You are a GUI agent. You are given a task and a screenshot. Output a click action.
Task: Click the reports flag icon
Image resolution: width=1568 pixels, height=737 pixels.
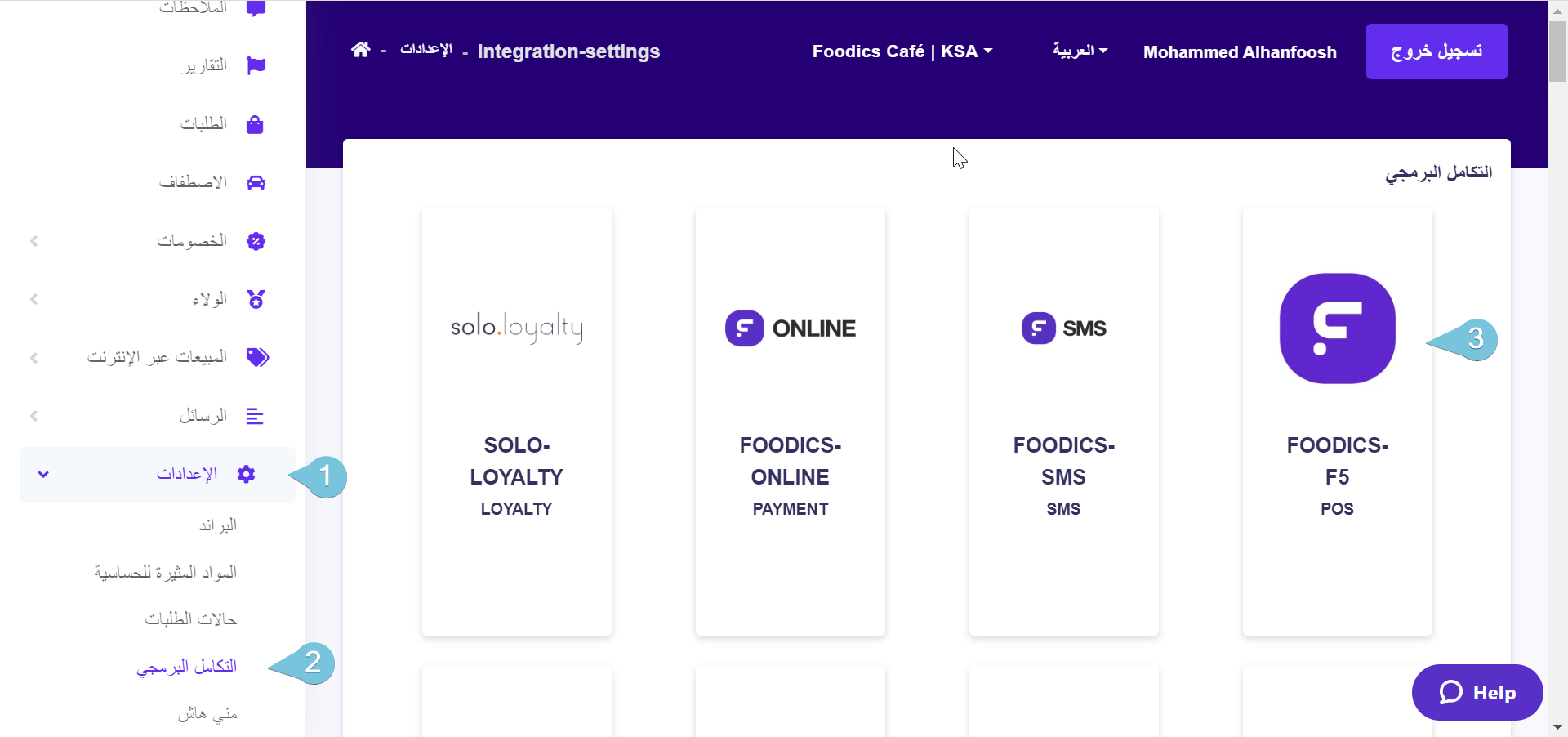[x=256, y=65]
